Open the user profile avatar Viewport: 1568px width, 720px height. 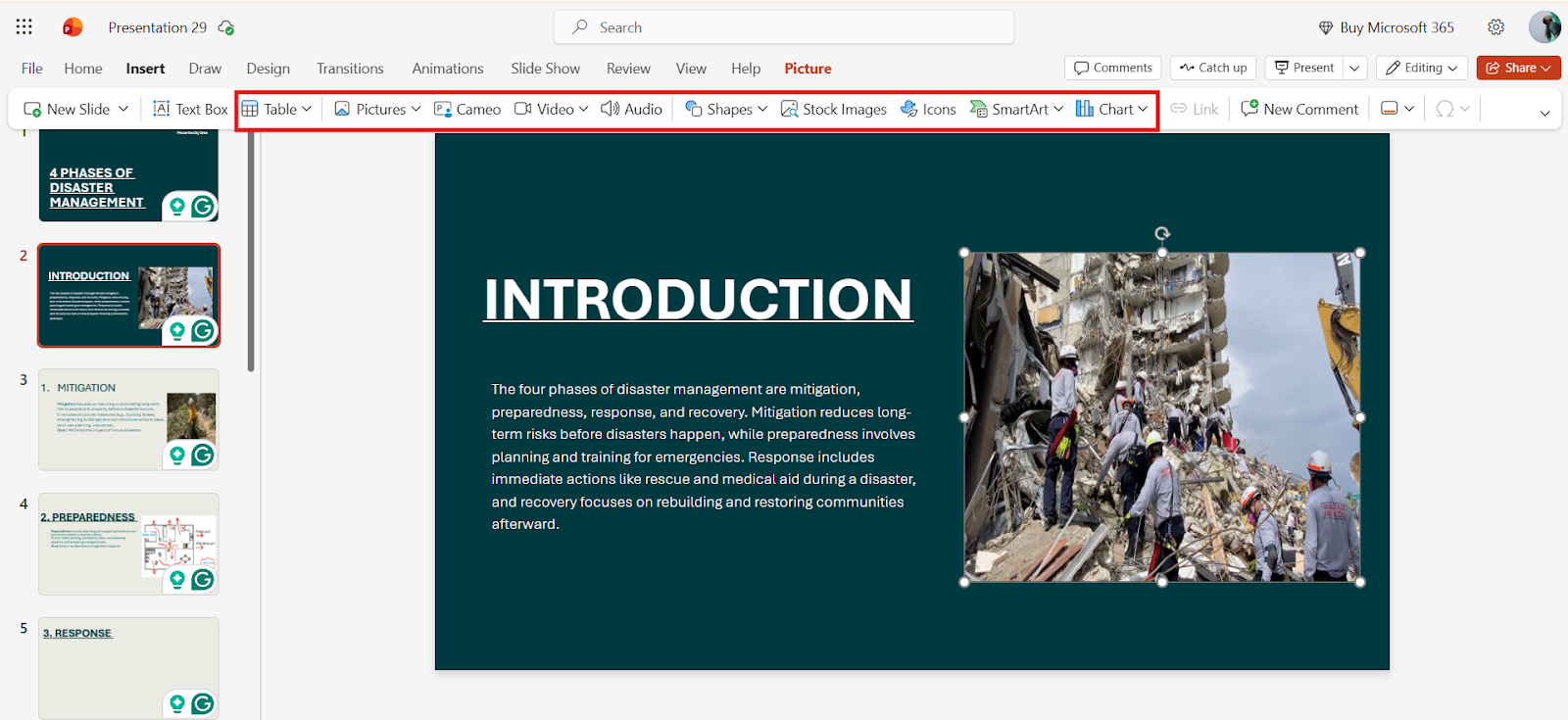1544,27
